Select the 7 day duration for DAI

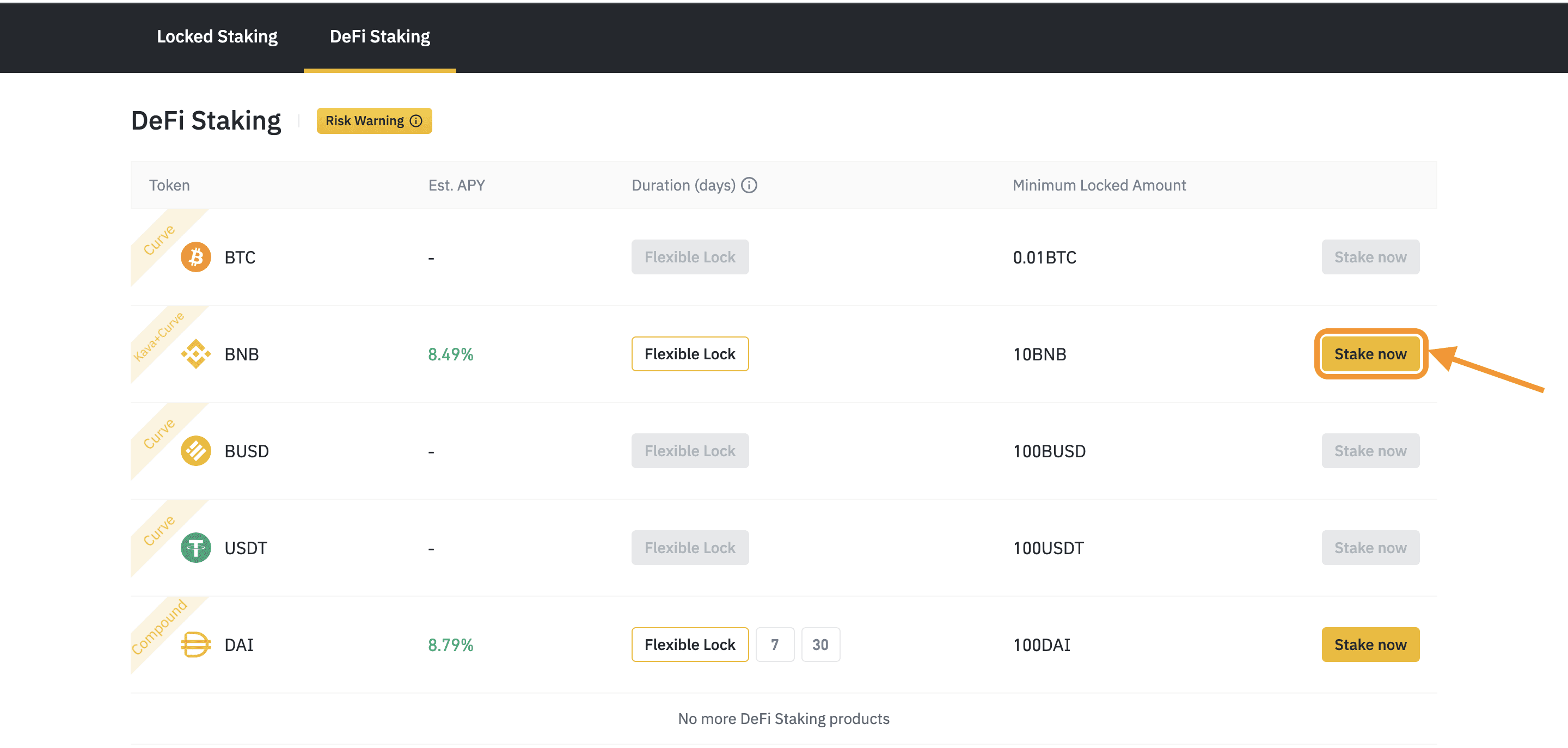[775, 644]
